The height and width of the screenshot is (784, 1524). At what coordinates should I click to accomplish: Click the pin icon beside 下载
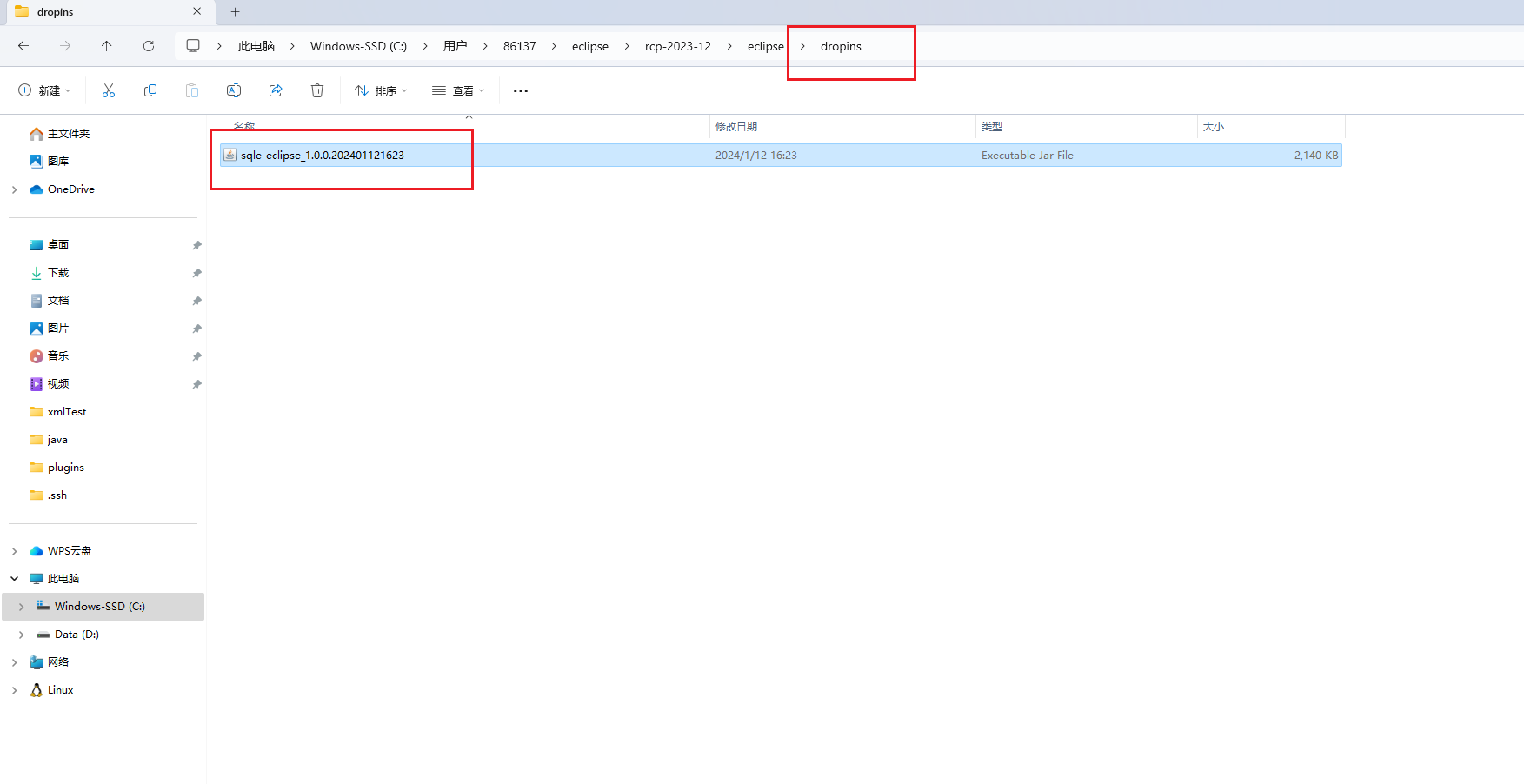(196, 273)
